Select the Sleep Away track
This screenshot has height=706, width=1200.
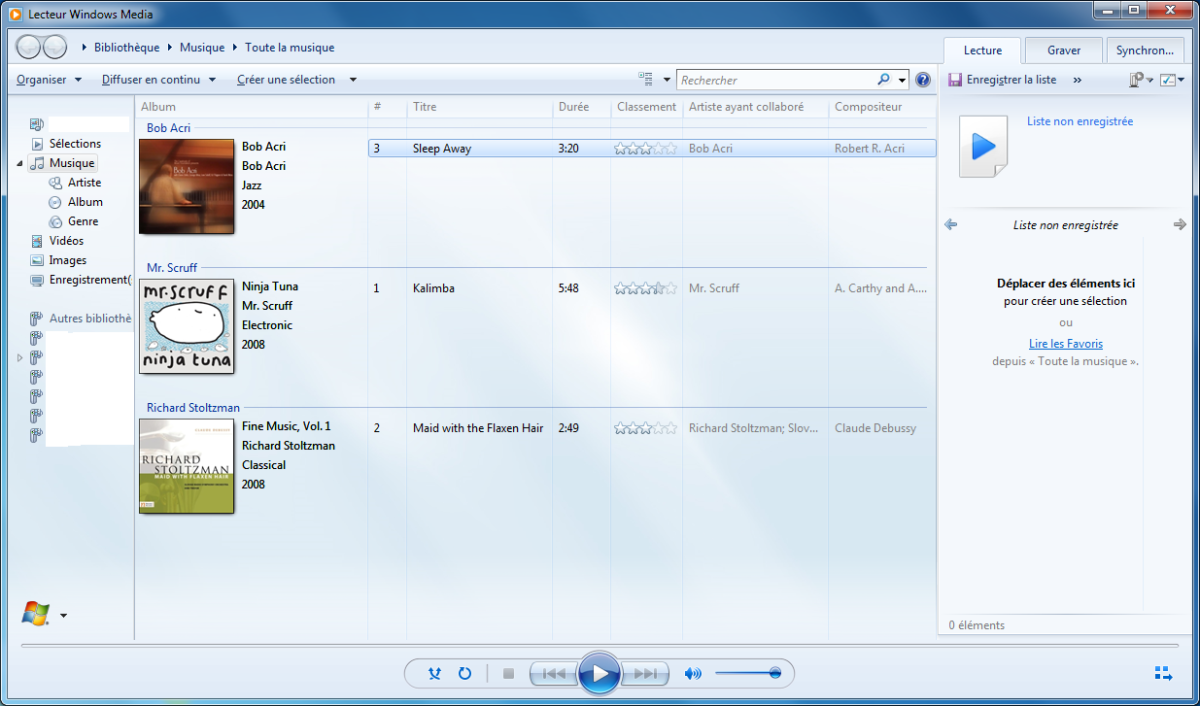coord(652,148)
